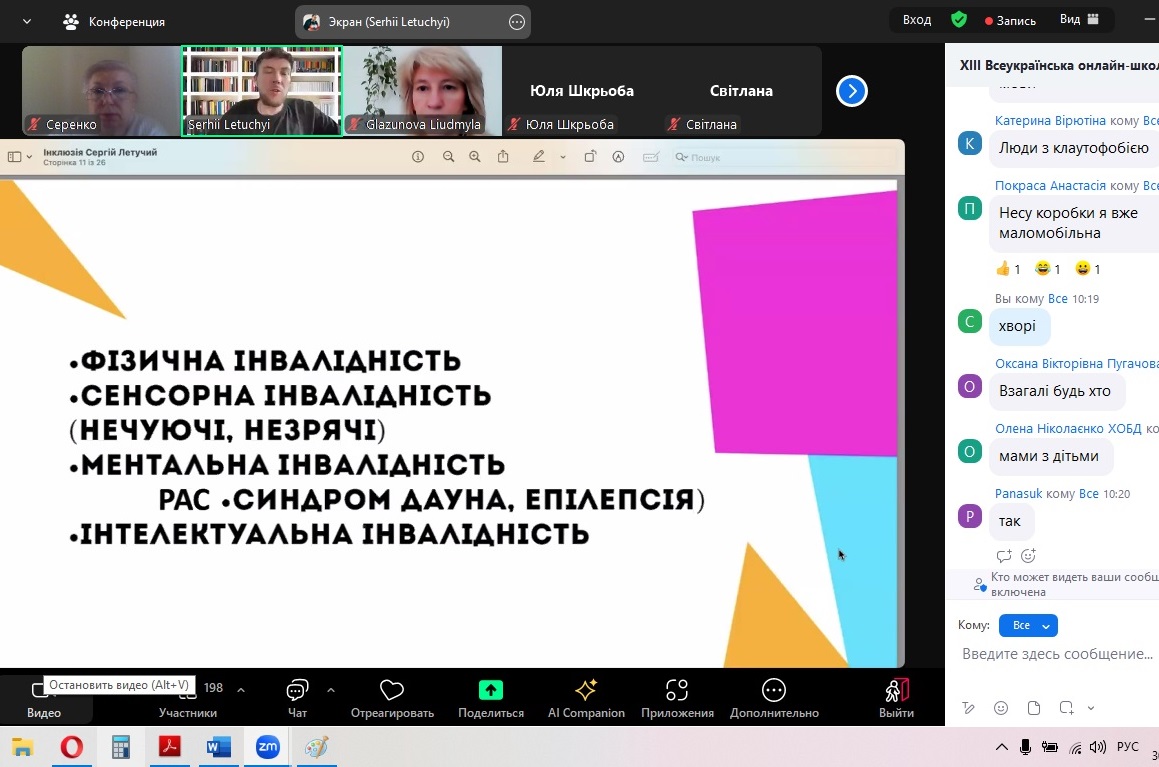Show next participants with blue arrow button
This screenshot has width=1159, height=767.
point(851,91)
